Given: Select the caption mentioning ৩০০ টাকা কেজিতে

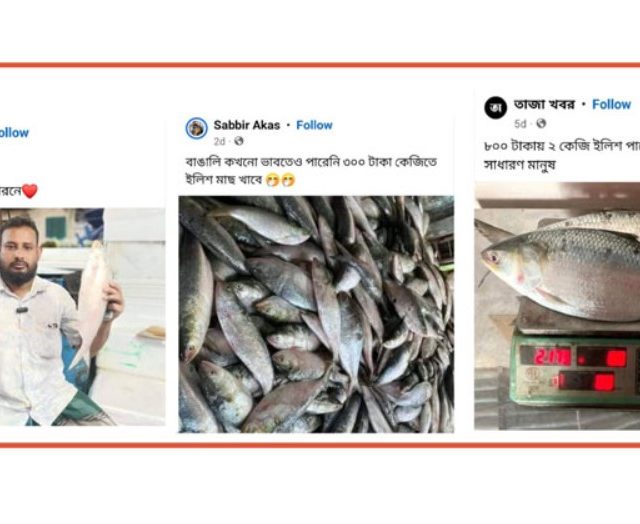Looking at the screenshot, I should tap(311, 171).
